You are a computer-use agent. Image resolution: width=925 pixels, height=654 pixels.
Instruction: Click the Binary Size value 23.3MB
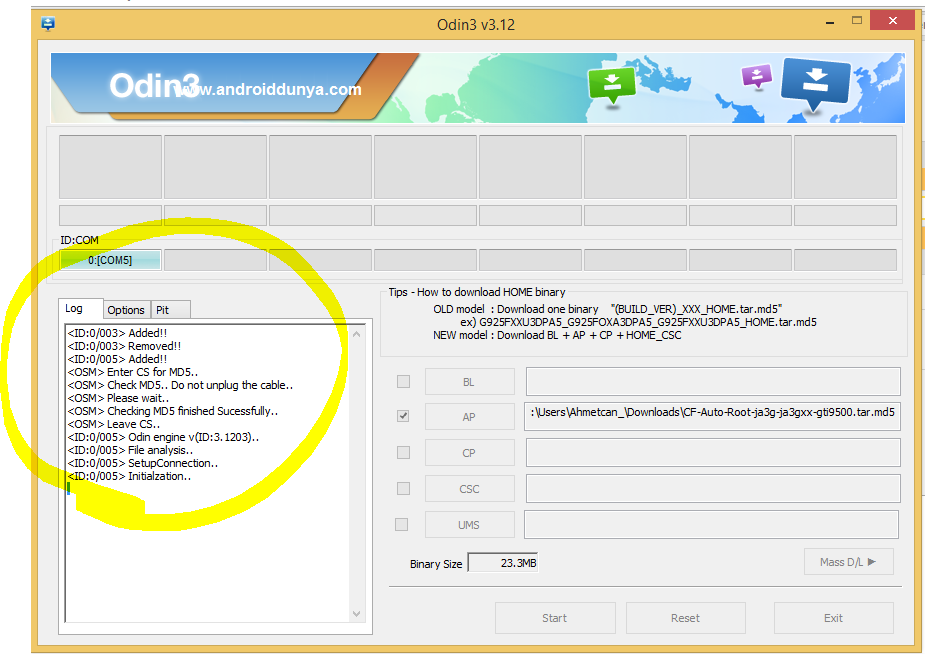tap(503, 563)
